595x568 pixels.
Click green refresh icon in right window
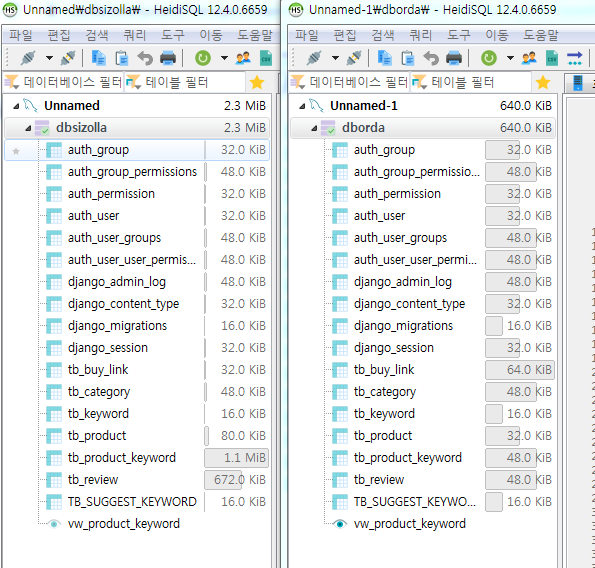click(x=489, y=58)
